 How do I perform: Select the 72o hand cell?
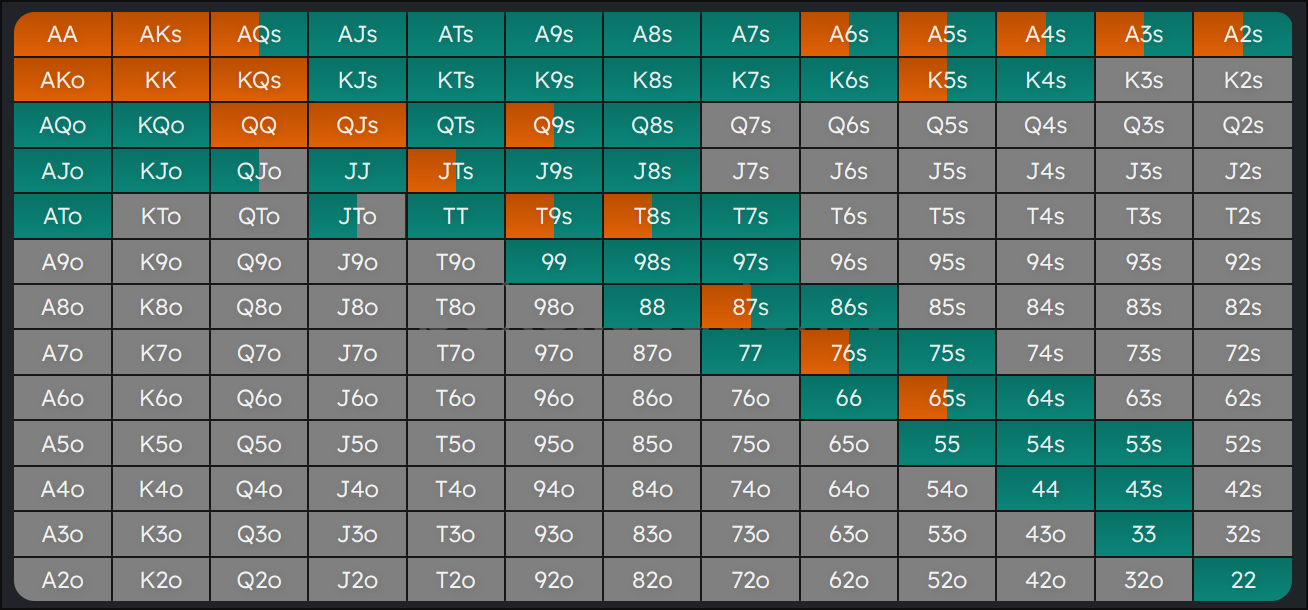coord(750,580)
